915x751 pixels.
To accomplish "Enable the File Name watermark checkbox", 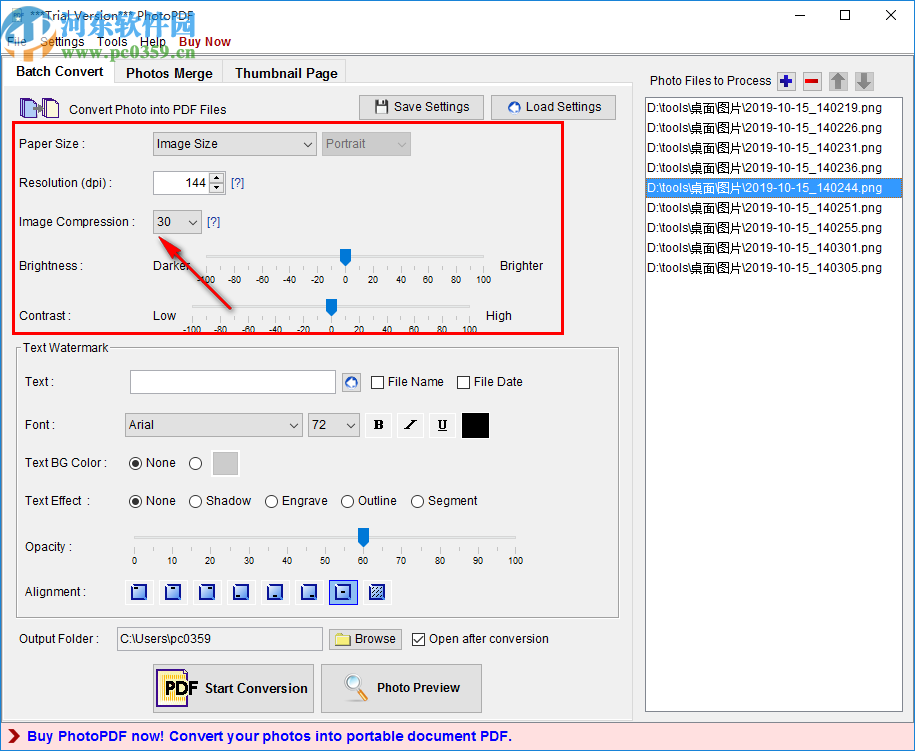I will pyautogui.click(x=378, y=382).
